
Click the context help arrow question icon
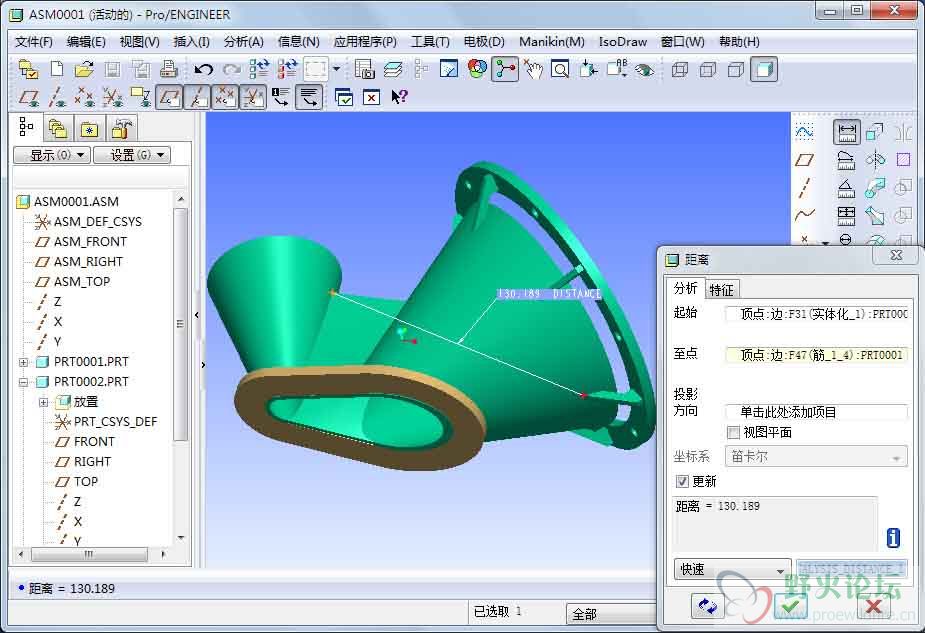click(399, 97)
